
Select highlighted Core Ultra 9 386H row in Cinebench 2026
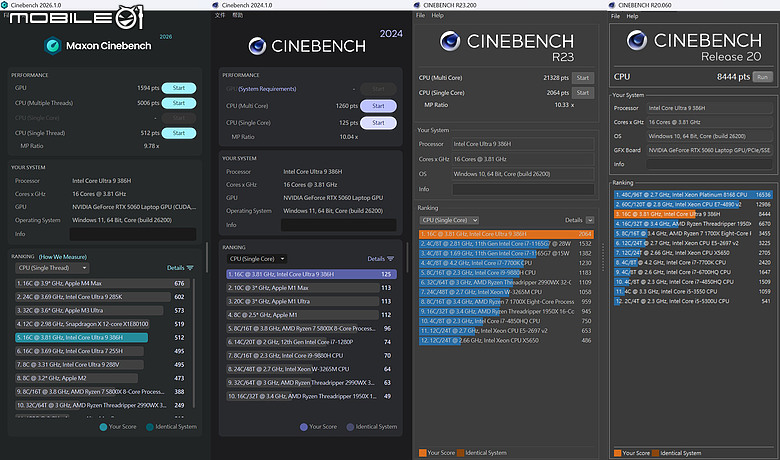pos(101,338)
